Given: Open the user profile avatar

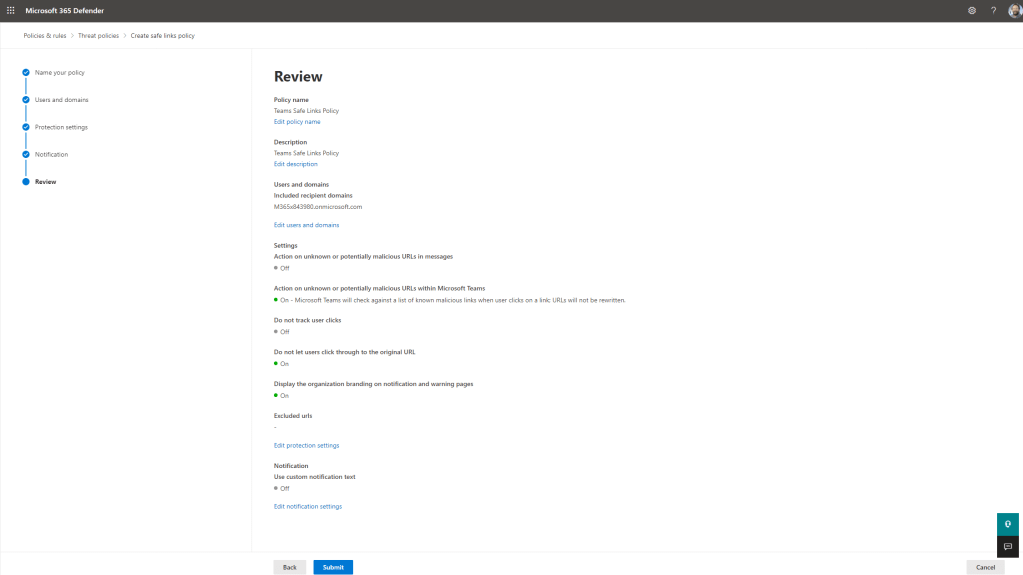Looking at the screenshot, I should click(x=1014, y=10).
